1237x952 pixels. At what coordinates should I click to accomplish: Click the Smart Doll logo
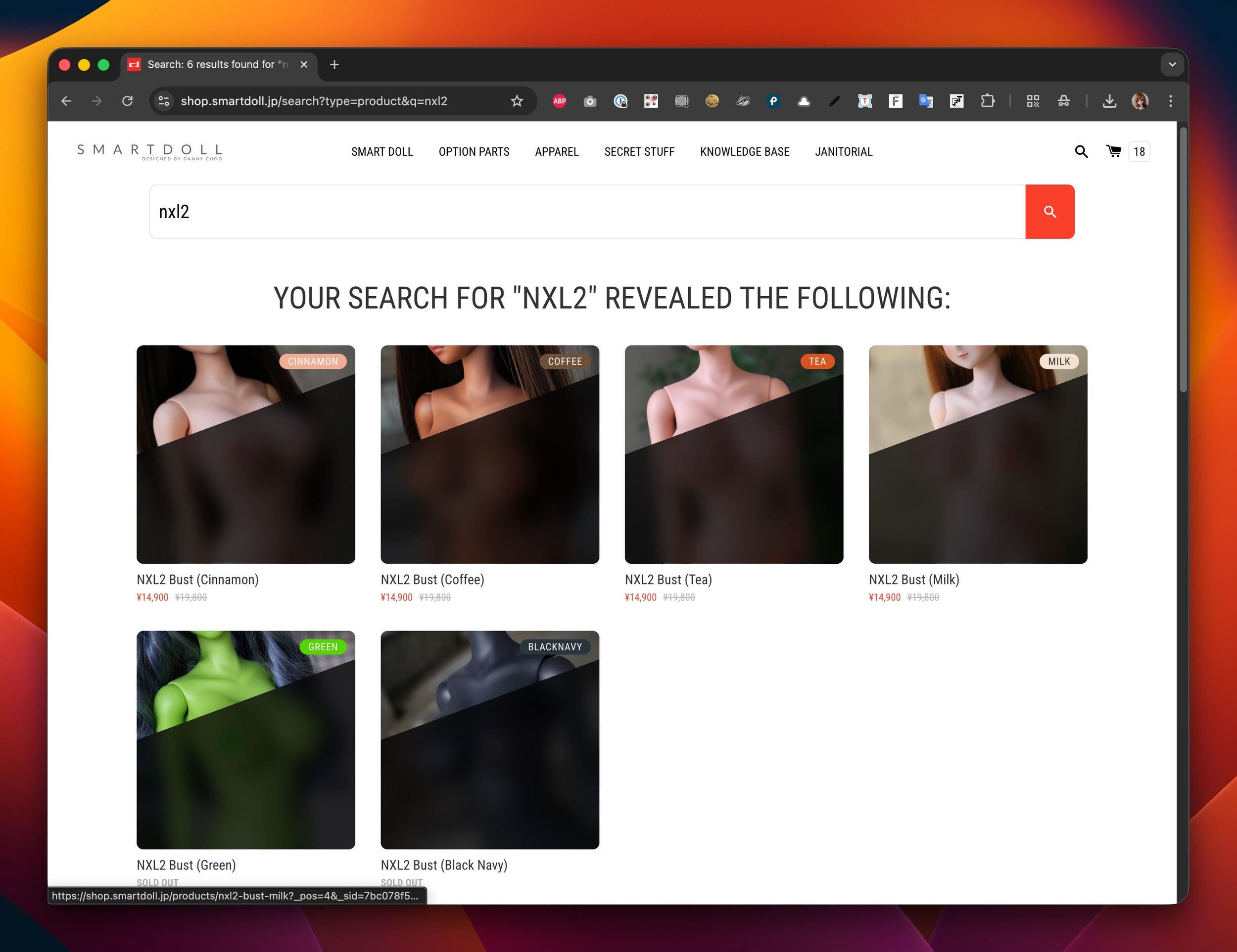[149, 151]
